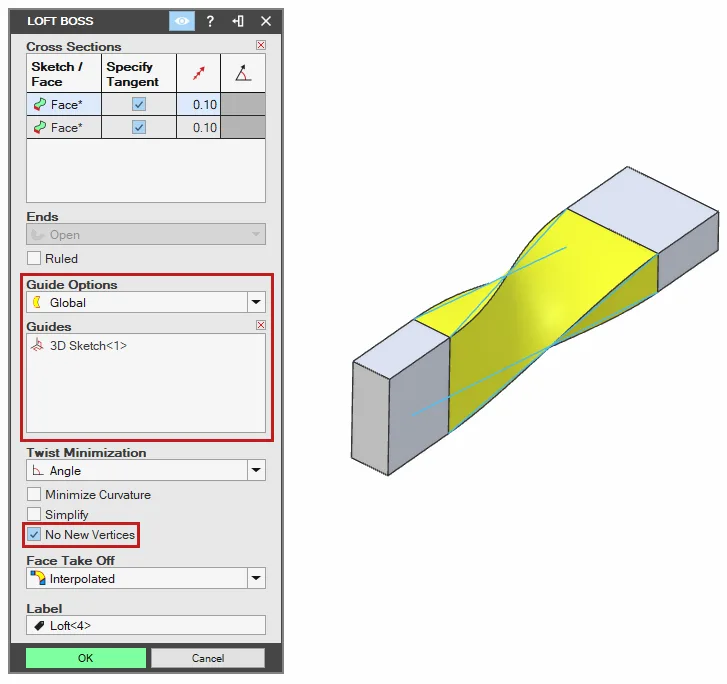Open the Ends dropdown showing Open

(x=146, y=235)
